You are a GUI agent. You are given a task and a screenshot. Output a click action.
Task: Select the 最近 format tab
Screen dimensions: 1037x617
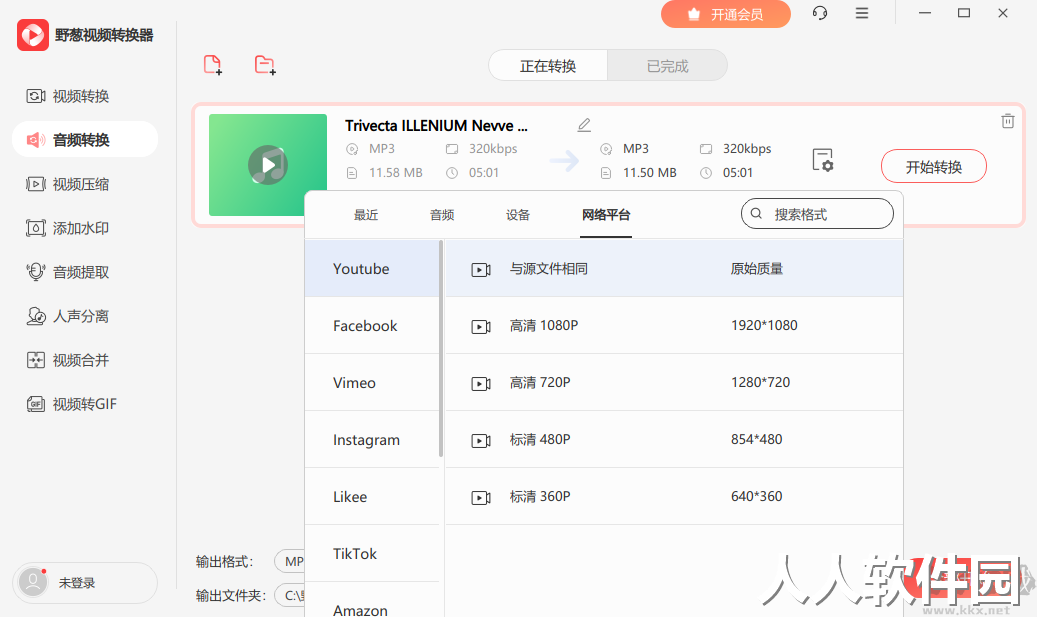tap(366, 215)
